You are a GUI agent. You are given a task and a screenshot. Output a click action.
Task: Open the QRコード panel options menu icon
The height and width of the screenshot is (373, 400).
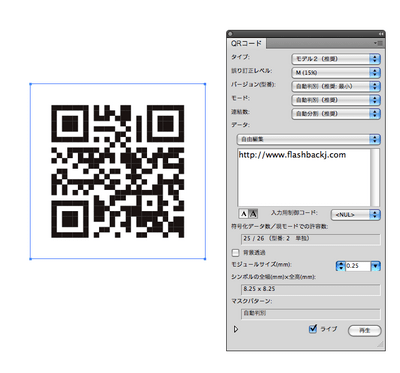click(x=378, y=43)
